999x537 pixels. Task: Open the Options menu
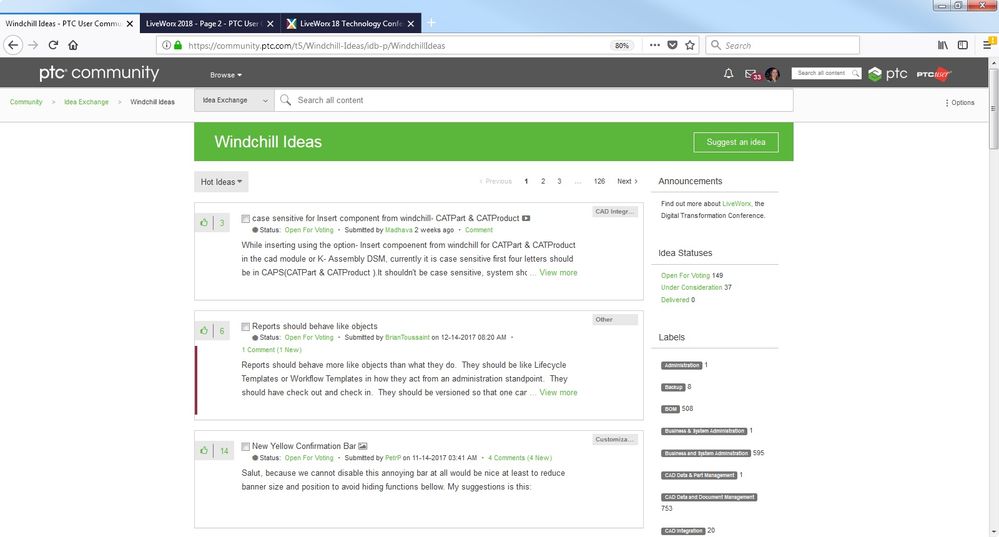[959, 103]
